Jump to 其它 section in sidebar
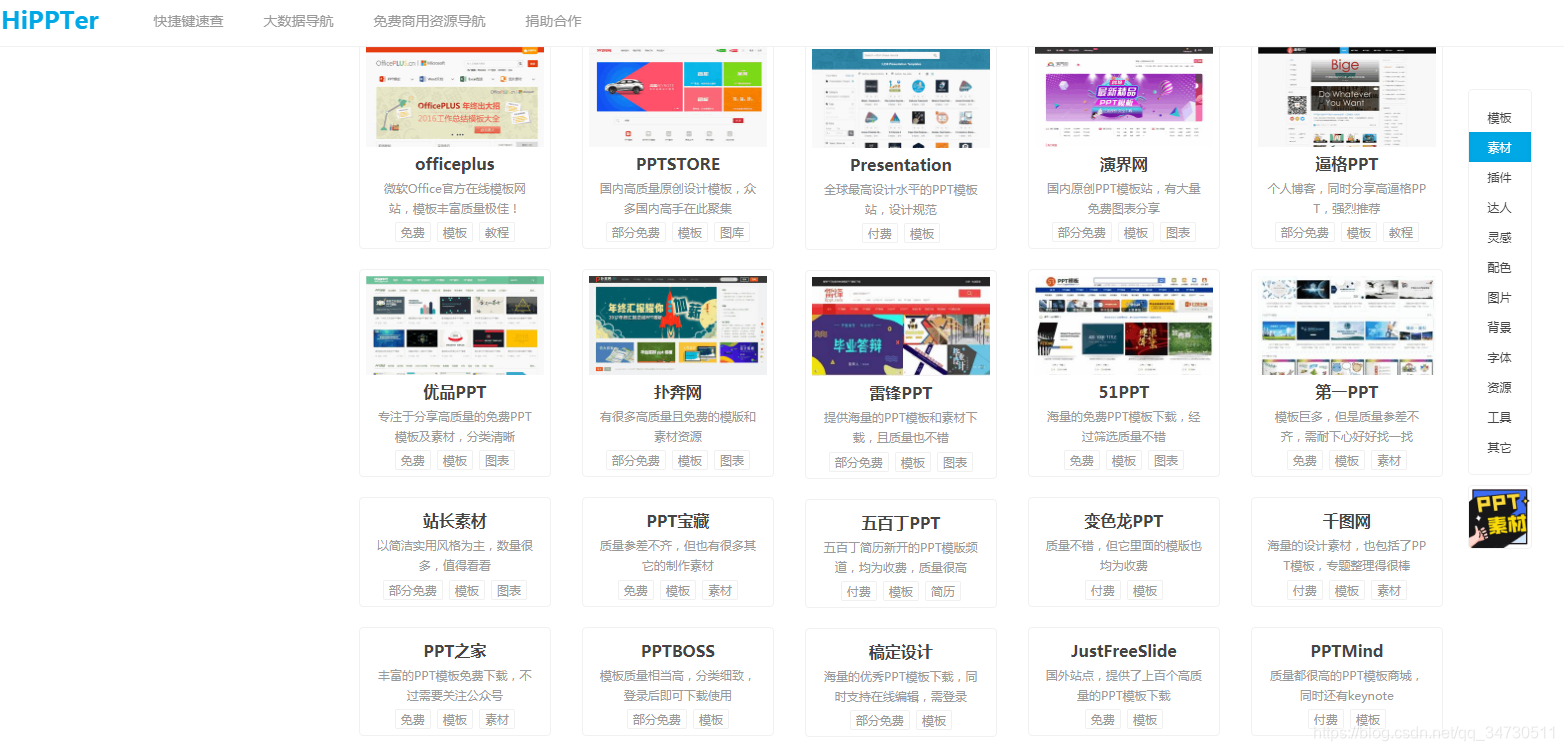Screen dimensions: 1564x751 [1499, 447]
